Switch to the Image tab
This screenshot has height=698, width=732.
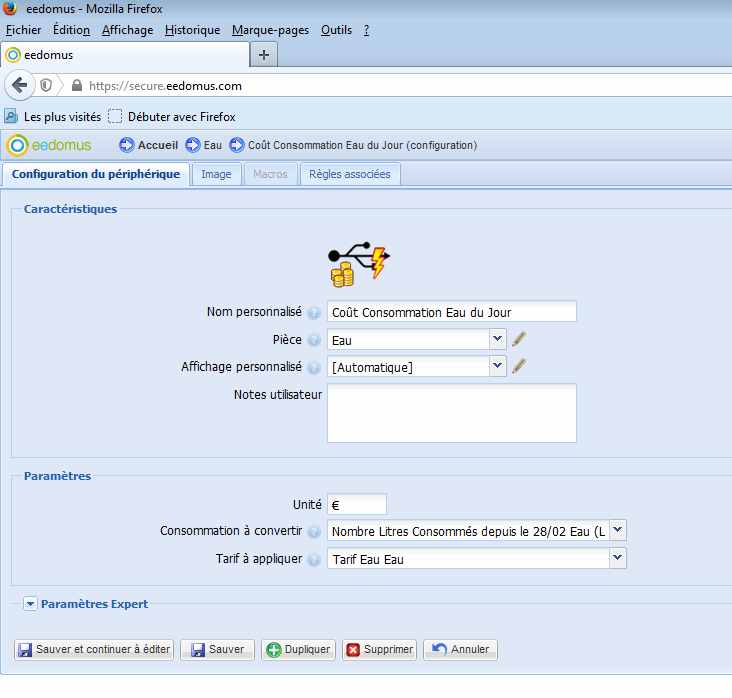(x=216, y=174)
